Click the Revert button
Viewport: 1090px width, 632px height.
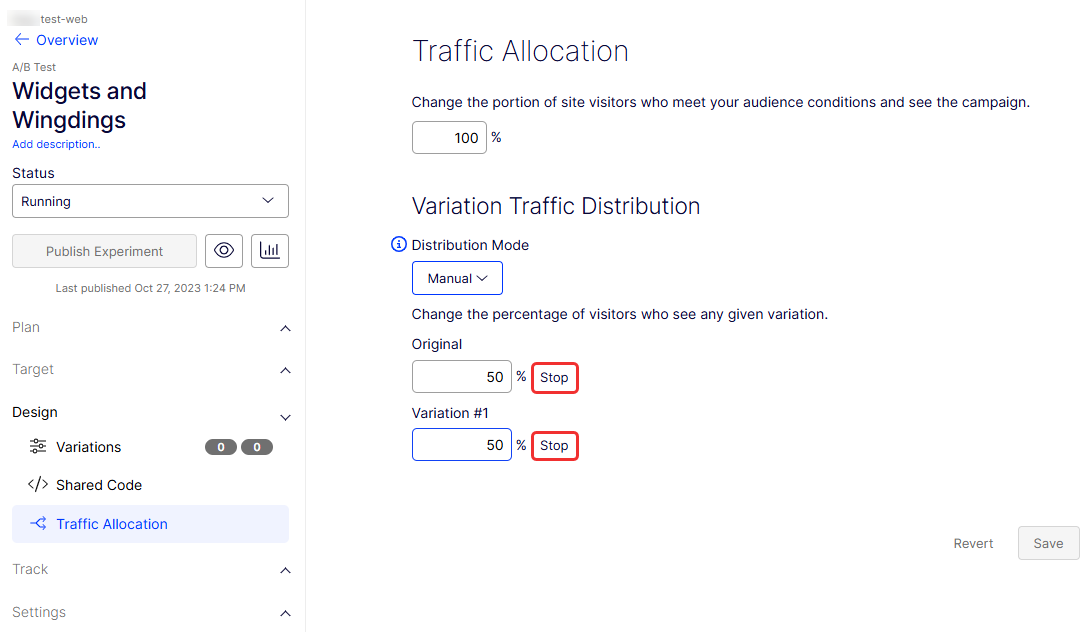click(973, 543)
